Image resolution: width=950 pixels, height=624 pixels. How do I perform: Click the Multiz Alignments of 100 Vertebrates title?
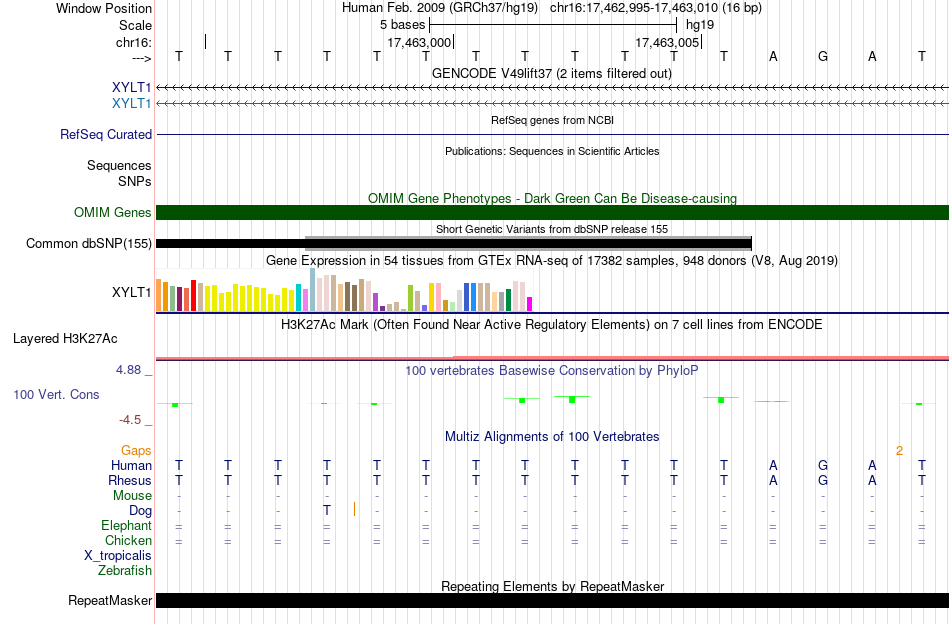click(552, 436)
